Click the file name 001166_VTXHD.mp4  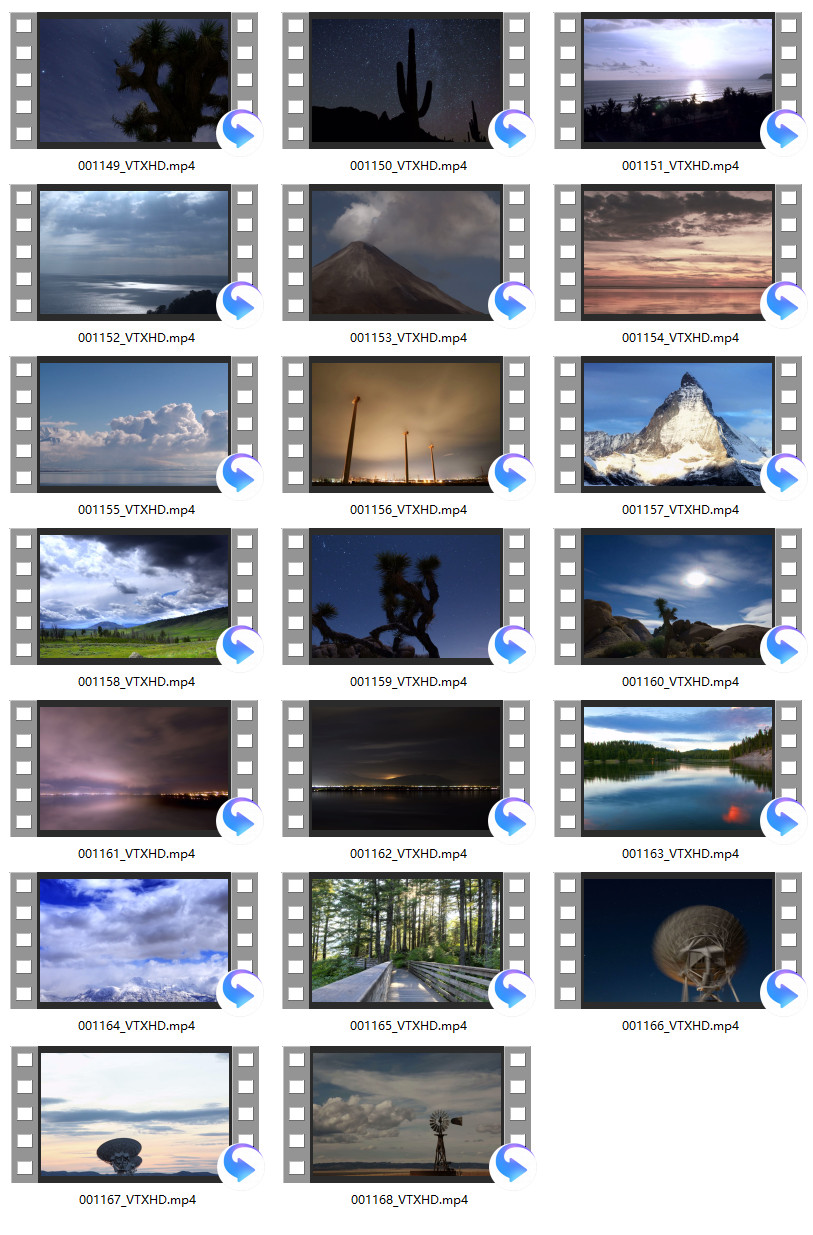click(680, 1026)
